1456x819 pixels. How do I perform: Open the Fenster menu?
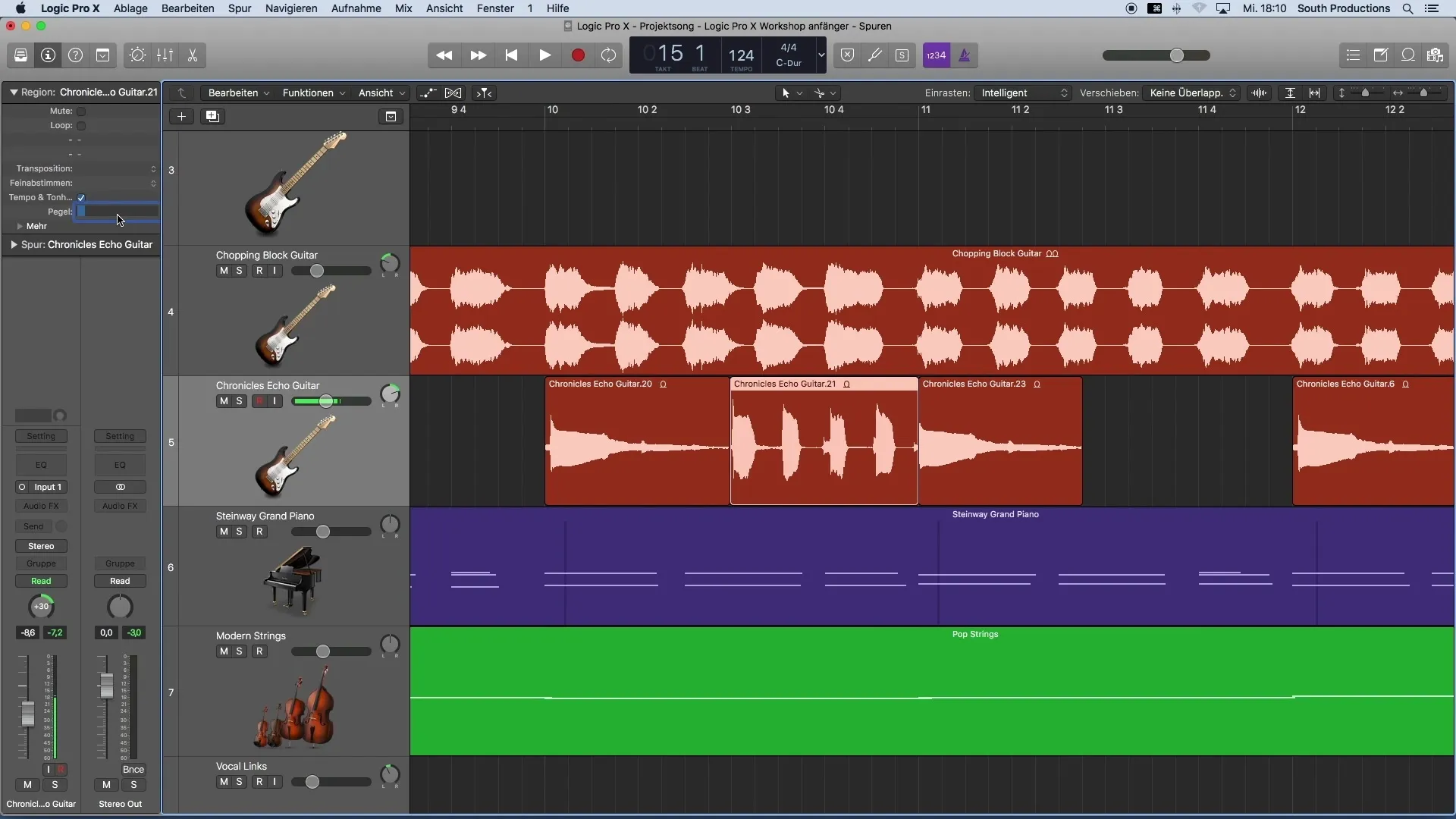495,8
